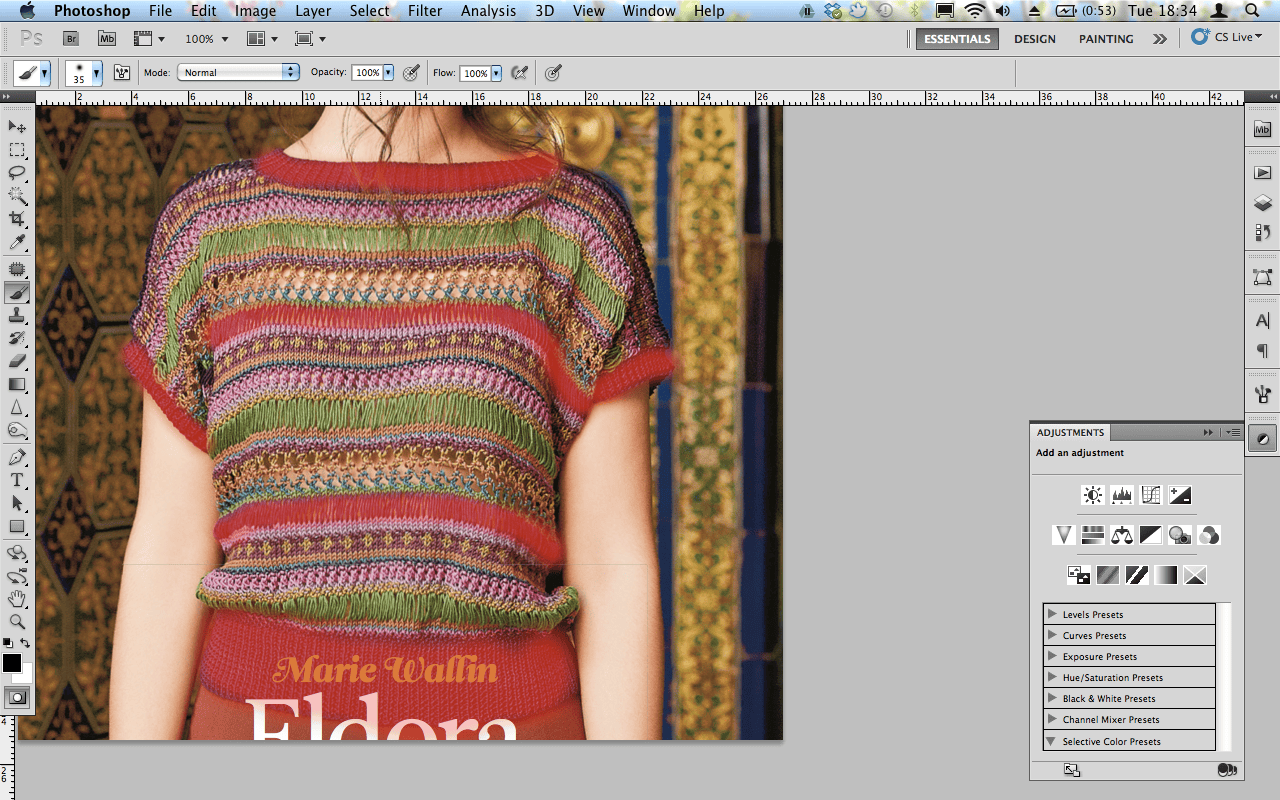Enable airbrush mode
The width and height of the screenshot is (1280, 800).
pos(519,72)
